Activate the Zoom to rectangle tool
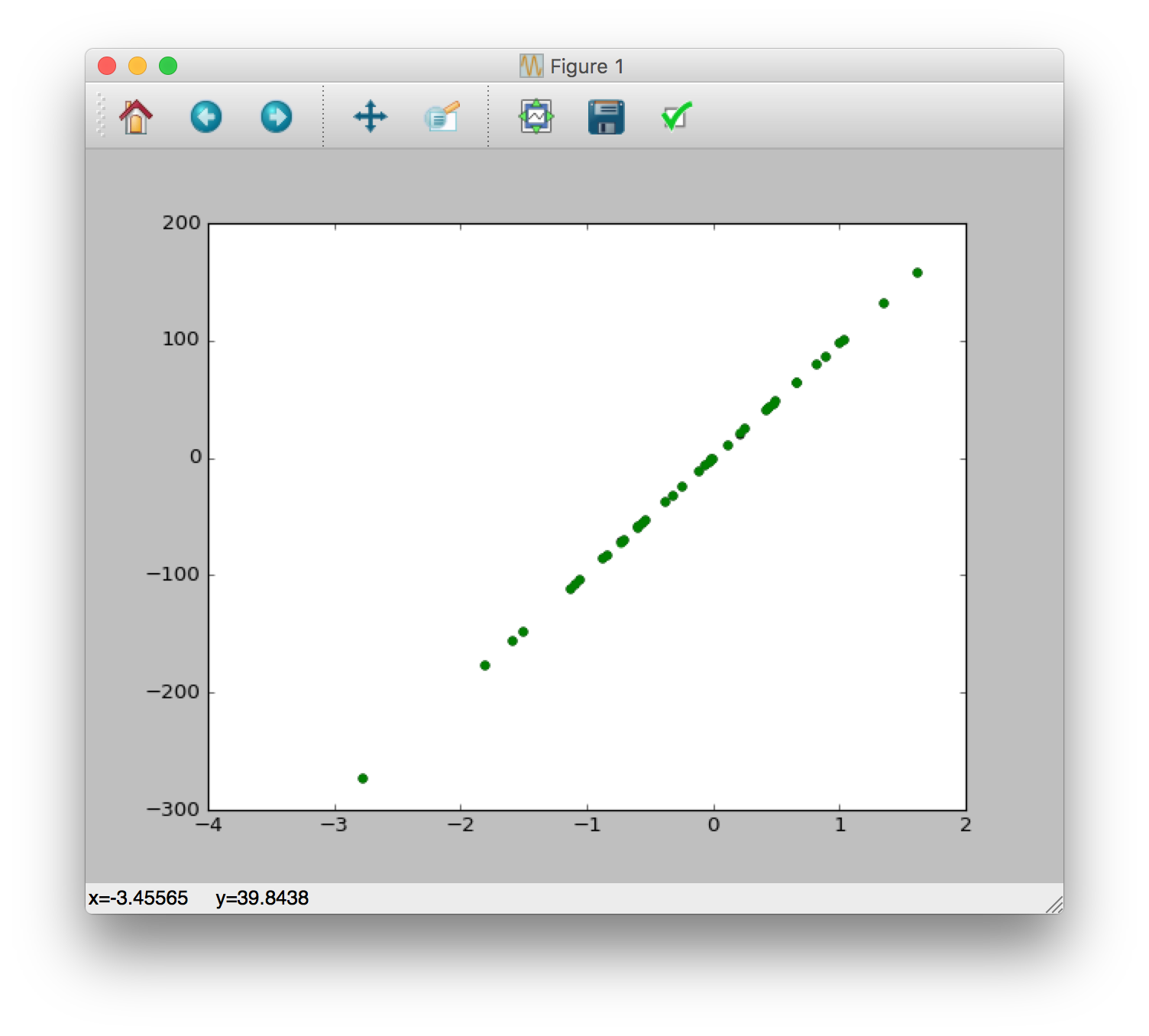1149x1036 pixels. tap(442, 117)
